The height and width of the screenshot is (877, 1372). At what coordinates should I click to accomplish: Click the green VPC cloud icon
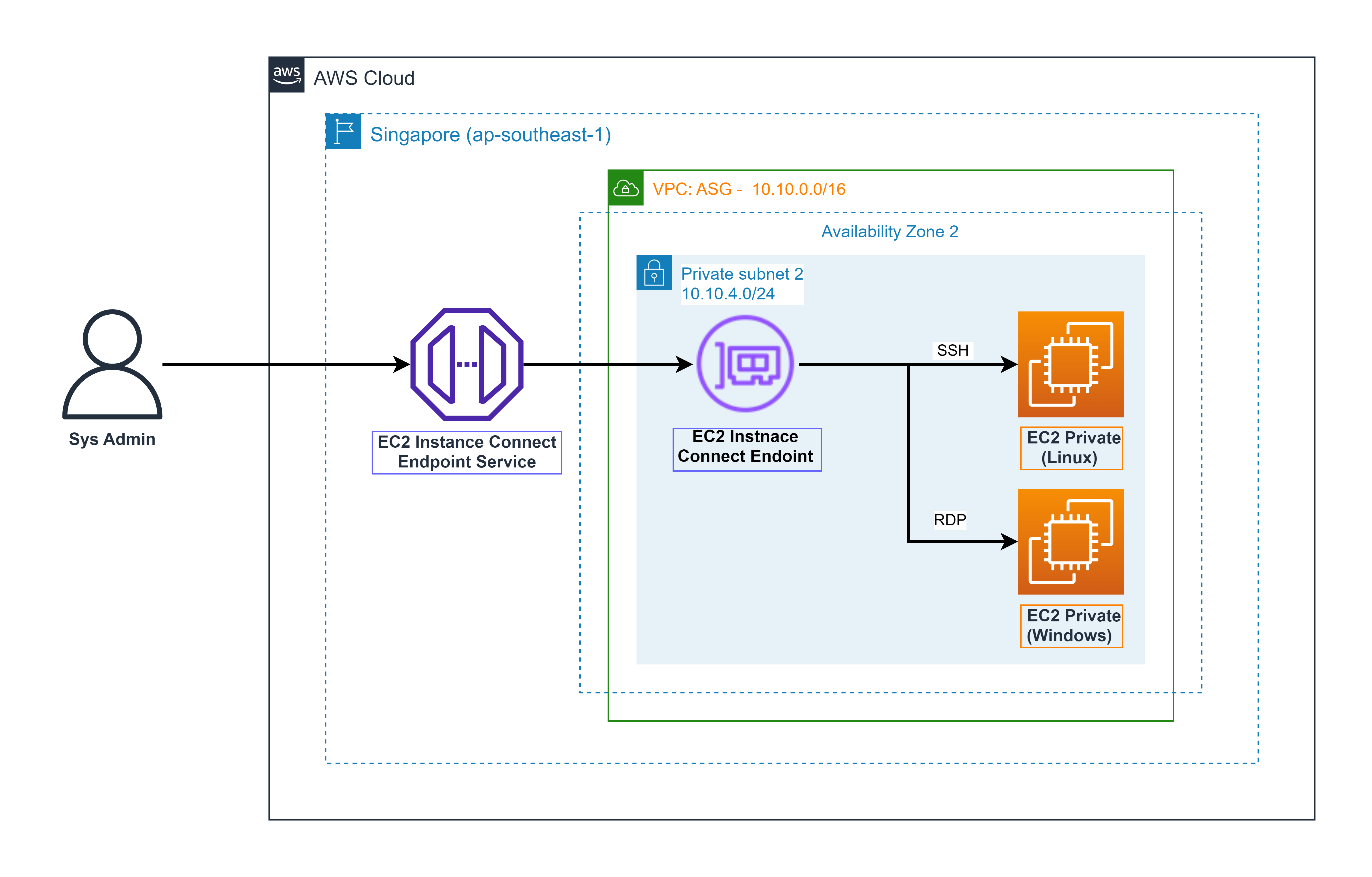pos(626,187)
